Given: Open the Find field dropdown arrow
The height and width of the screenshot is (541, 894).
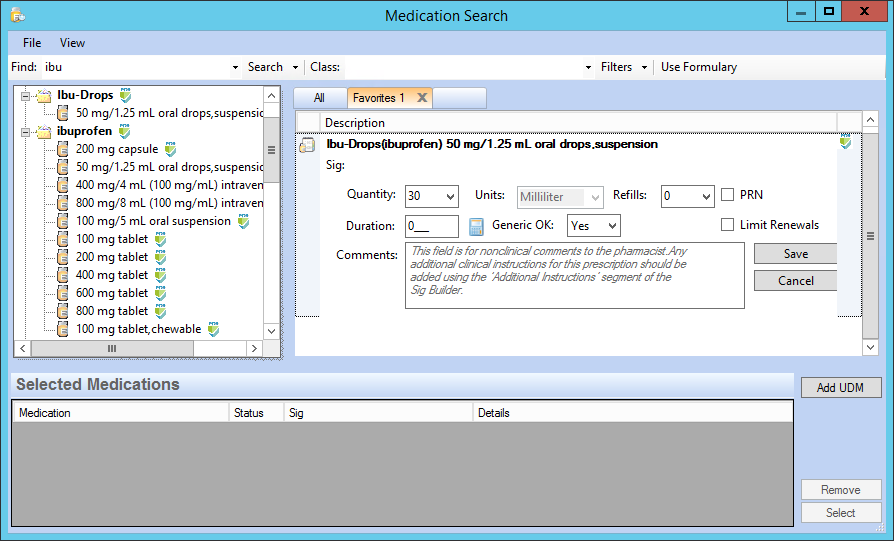Looking at the screenshot, I should click(x=235, y=67).
